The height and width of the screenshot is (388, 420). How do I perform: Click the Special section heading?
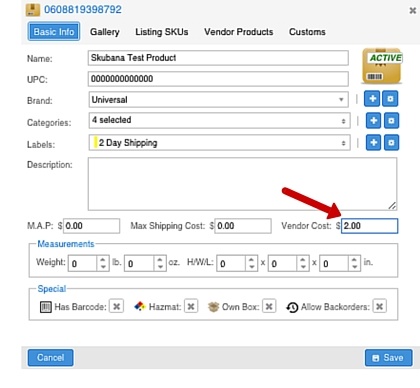click(52, 289)
